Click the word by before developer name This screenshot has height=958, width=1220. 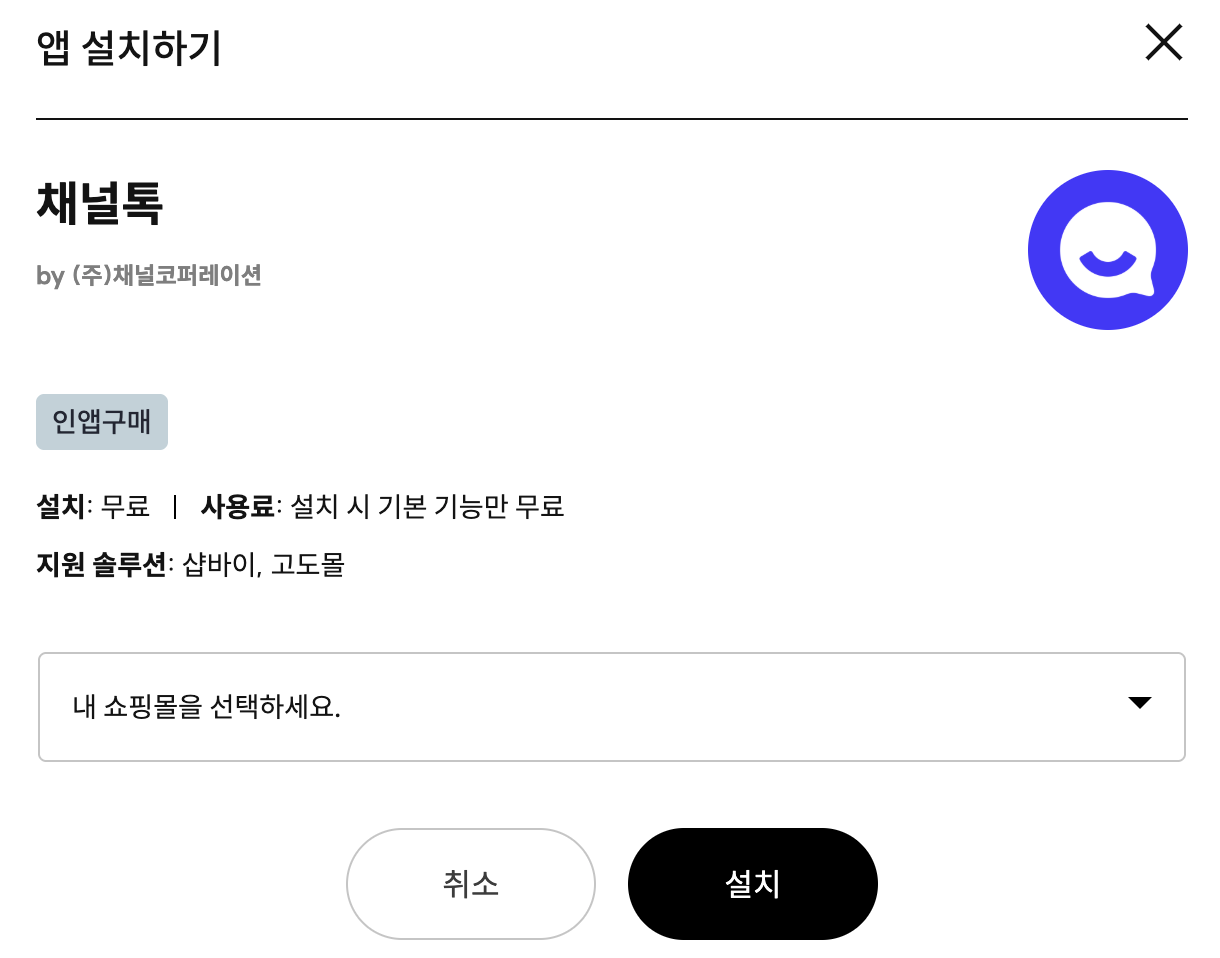[x=50, y=276]
